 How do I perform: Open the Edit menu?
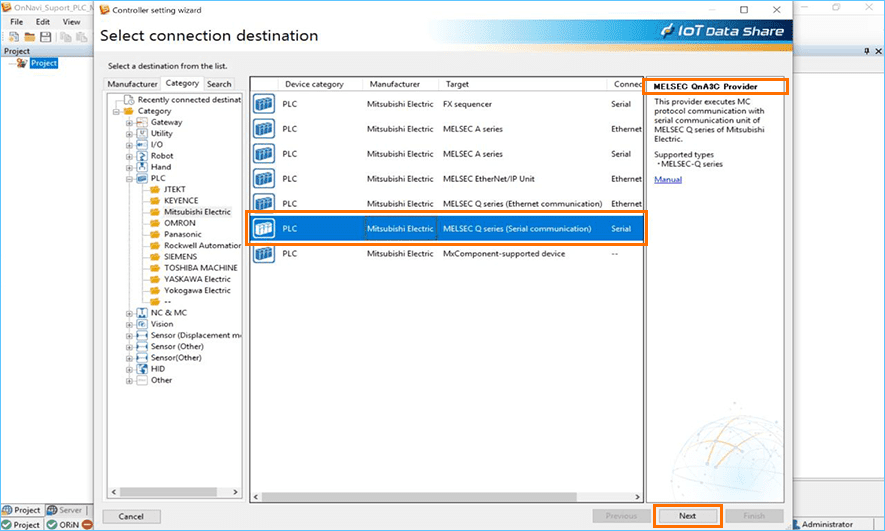pos(43,21)
